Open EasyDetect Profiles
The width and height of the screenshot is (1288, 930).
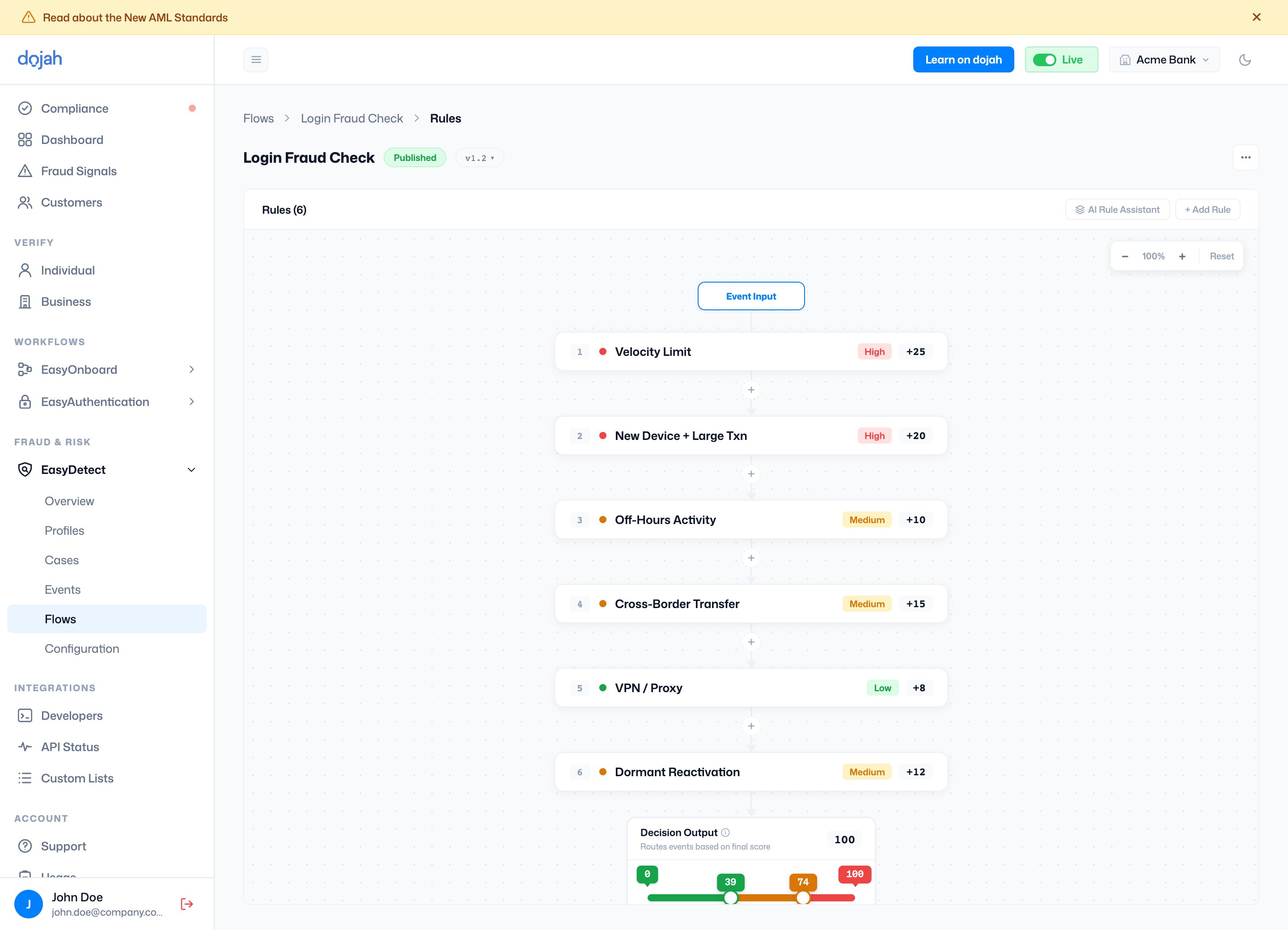[x=107, y=531]
